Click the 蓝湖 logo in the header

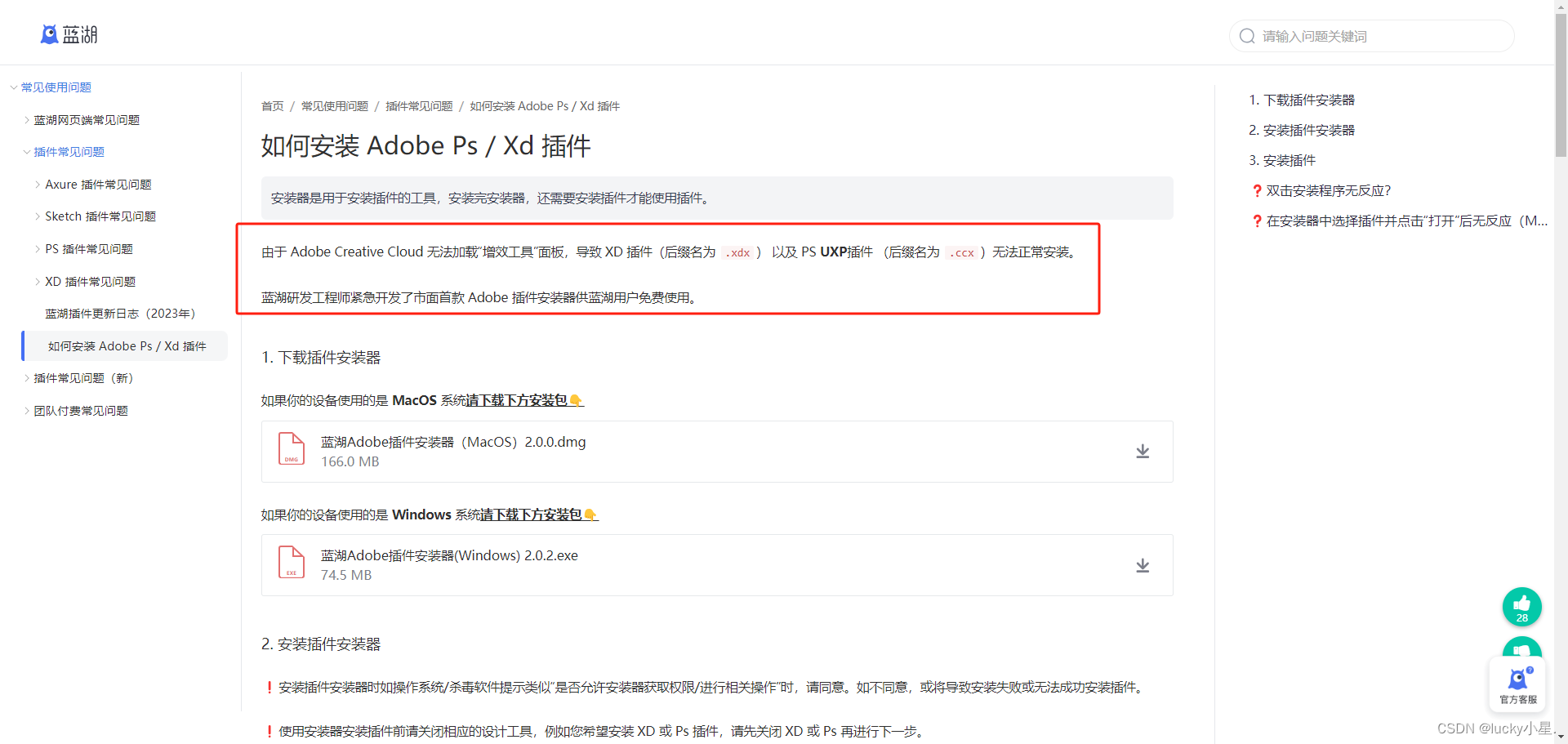(x=69, y=34)
